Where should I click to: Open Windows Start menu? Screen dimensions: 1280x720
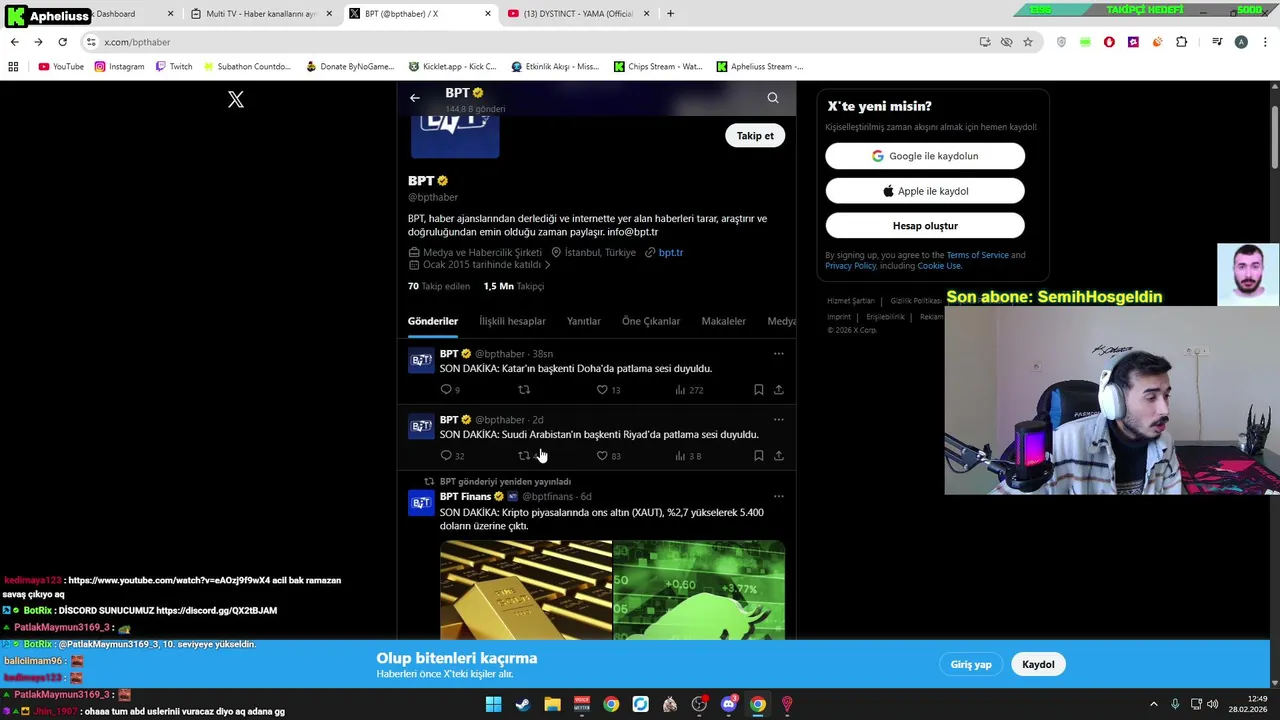[493, 704]
